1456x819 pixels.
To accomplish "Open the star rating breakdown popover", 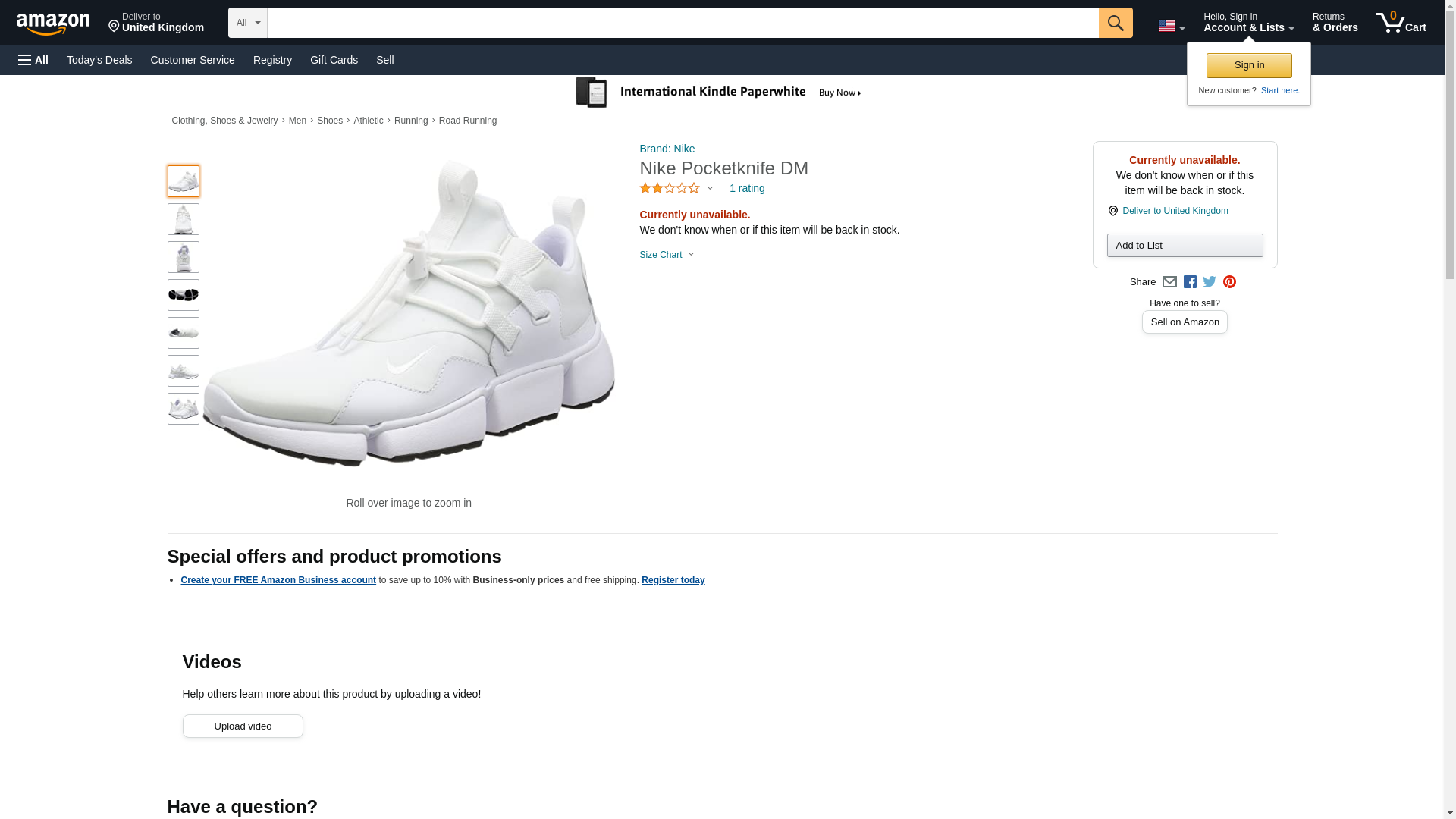I will click(676, 188).
